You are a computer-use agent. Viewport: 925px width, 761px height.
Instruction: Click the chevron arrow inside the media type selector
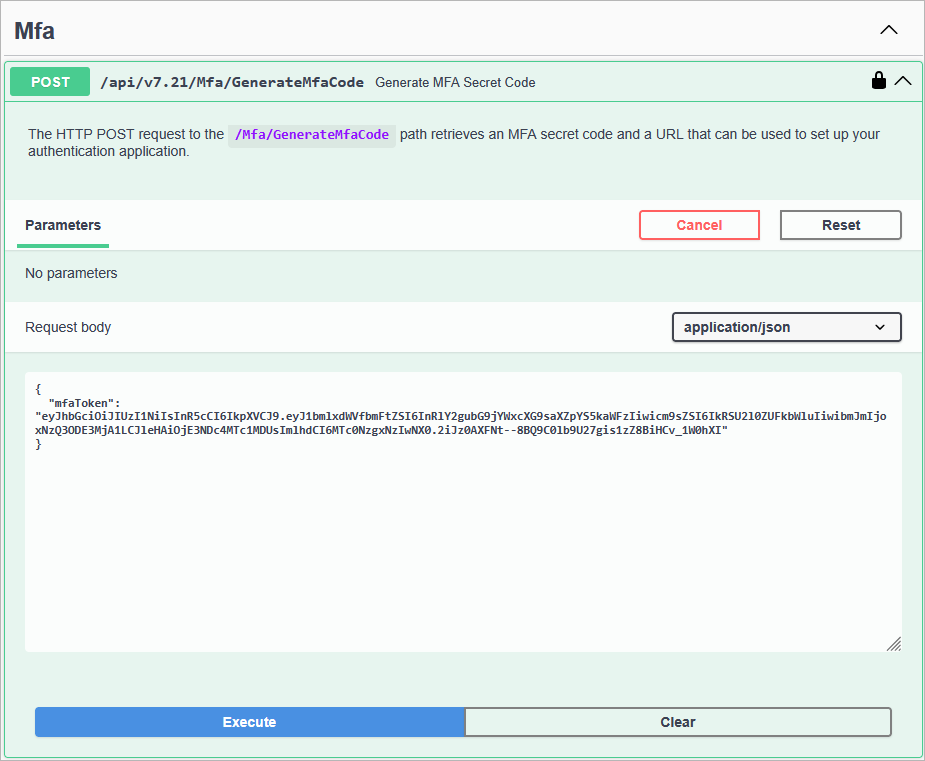pos(879,327)
